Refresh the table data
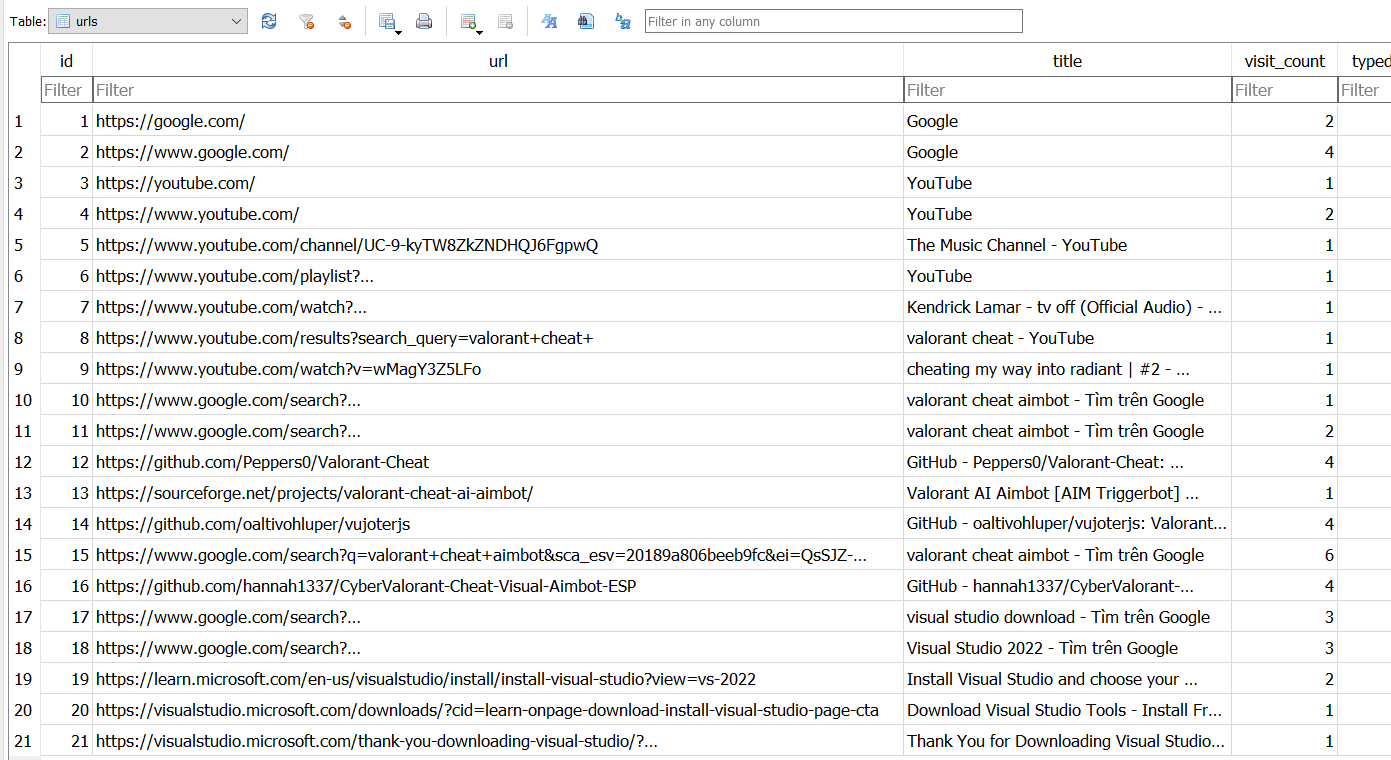This screenshot has width=1391, height=760. coord(269,21)
